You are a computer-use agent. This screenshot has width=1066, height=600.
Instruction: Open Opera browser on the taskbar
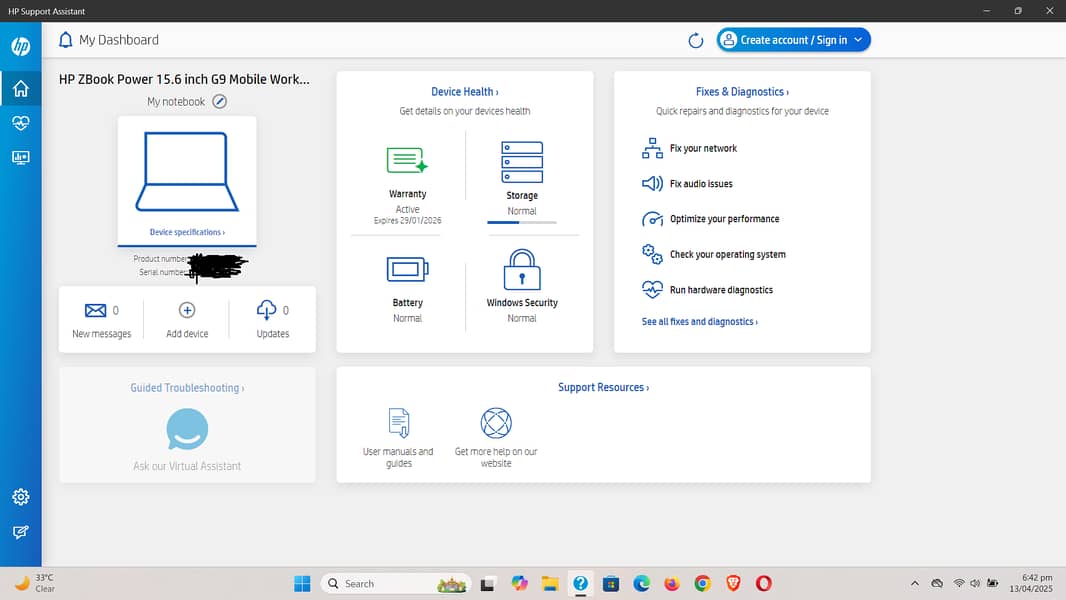[763, 584]
